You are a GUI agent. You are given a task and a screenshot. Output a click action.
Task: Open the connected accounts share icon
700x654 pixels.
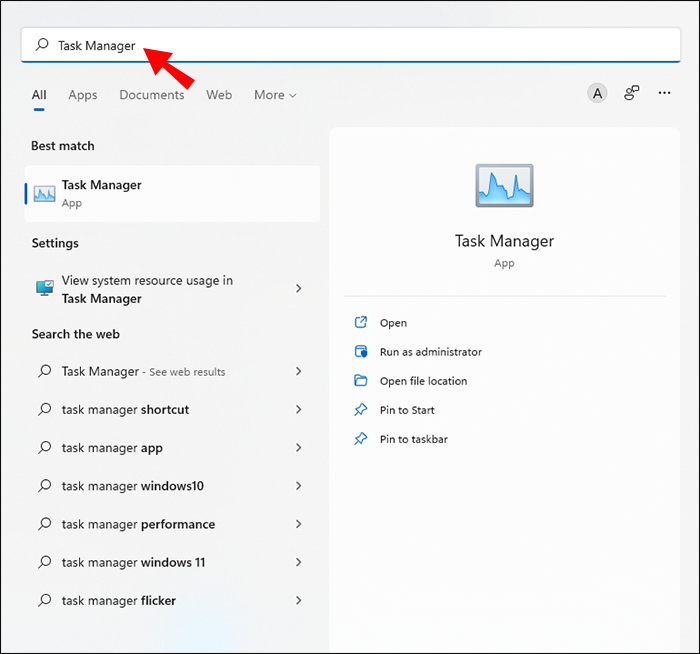tap(631, 93)
